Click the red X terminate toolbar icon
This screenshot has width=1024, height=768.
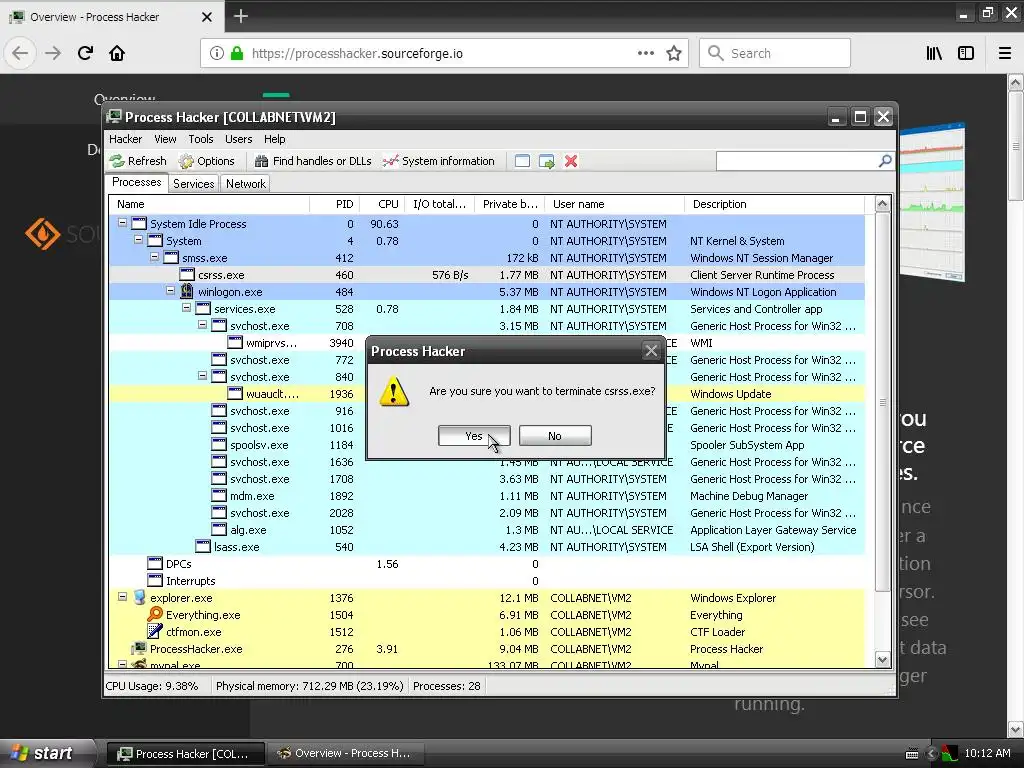pos(571,161)
